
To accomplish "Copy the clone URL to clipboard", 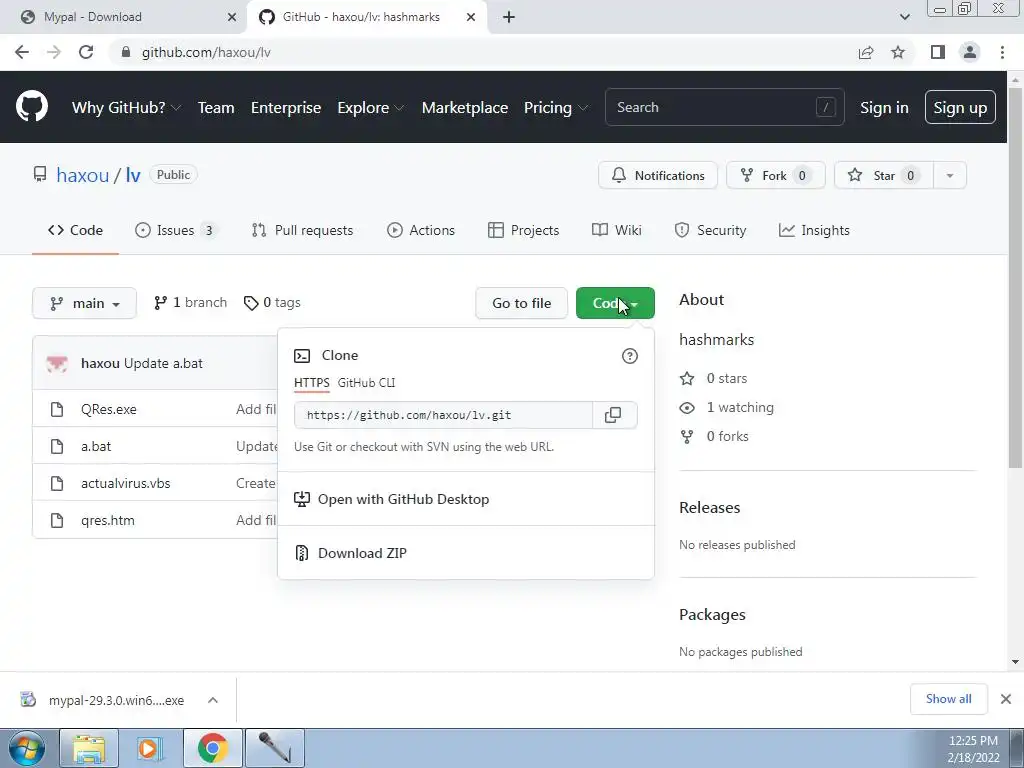I will coord(613,415).
